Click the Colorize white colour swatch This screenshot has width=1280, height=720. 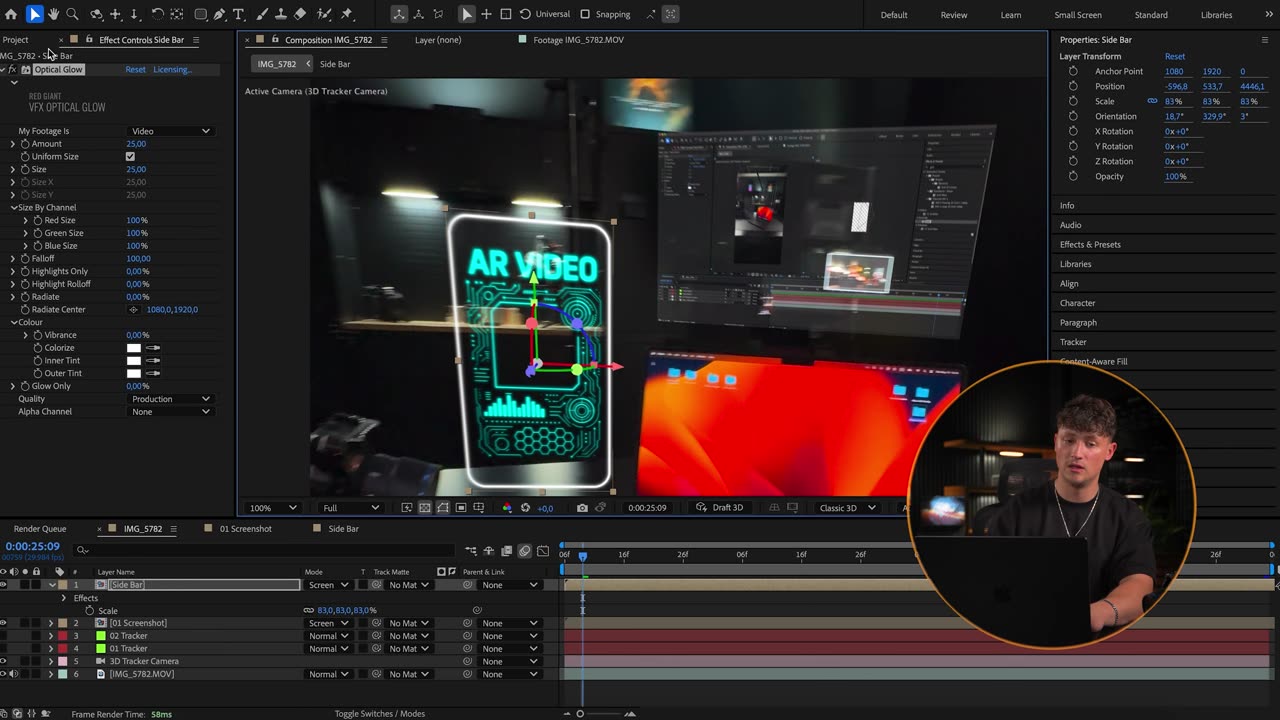pyautogui.click(x=134, y=348)
